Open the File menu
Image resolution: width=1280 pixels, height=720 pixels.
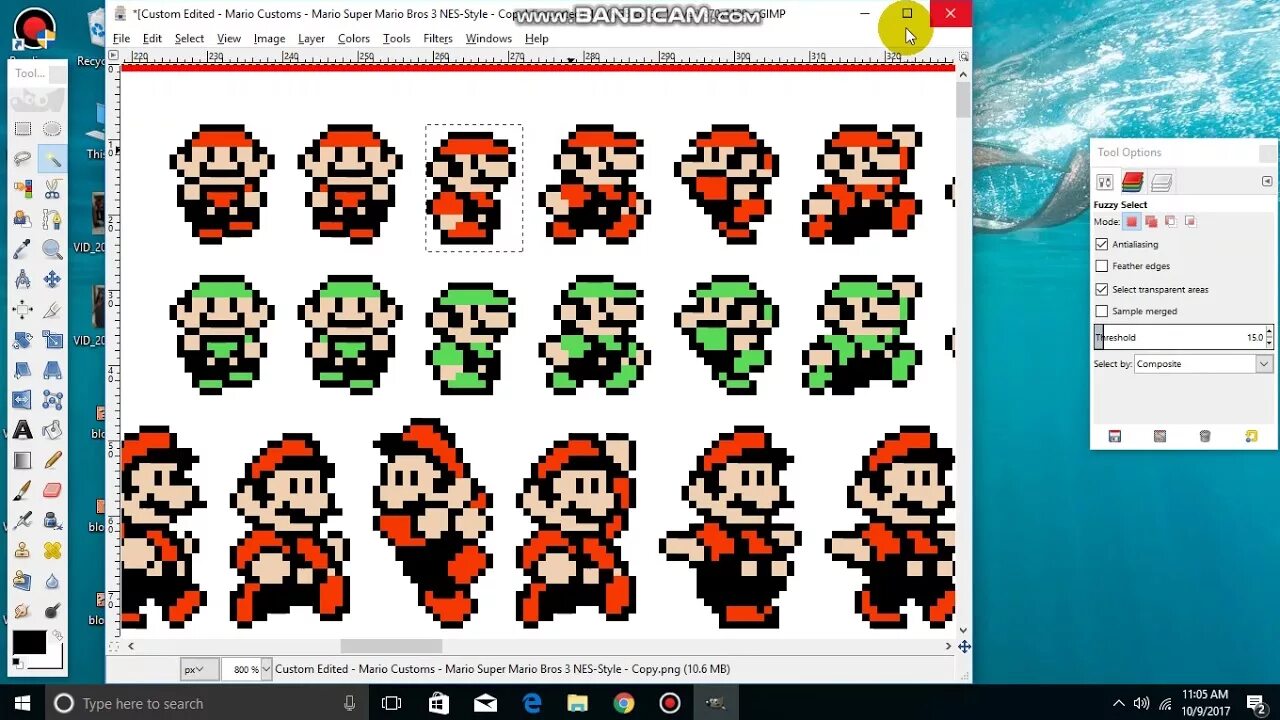click(121, 39)
